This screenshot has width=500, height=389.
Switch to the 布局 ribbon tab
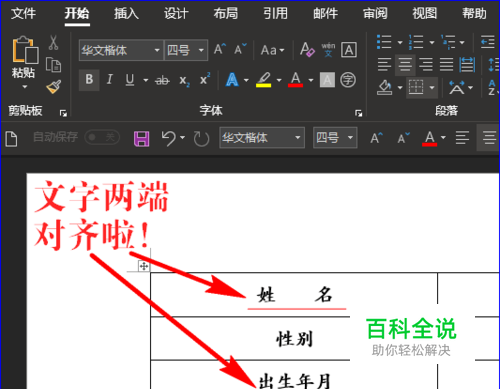[x=226, y=14]
